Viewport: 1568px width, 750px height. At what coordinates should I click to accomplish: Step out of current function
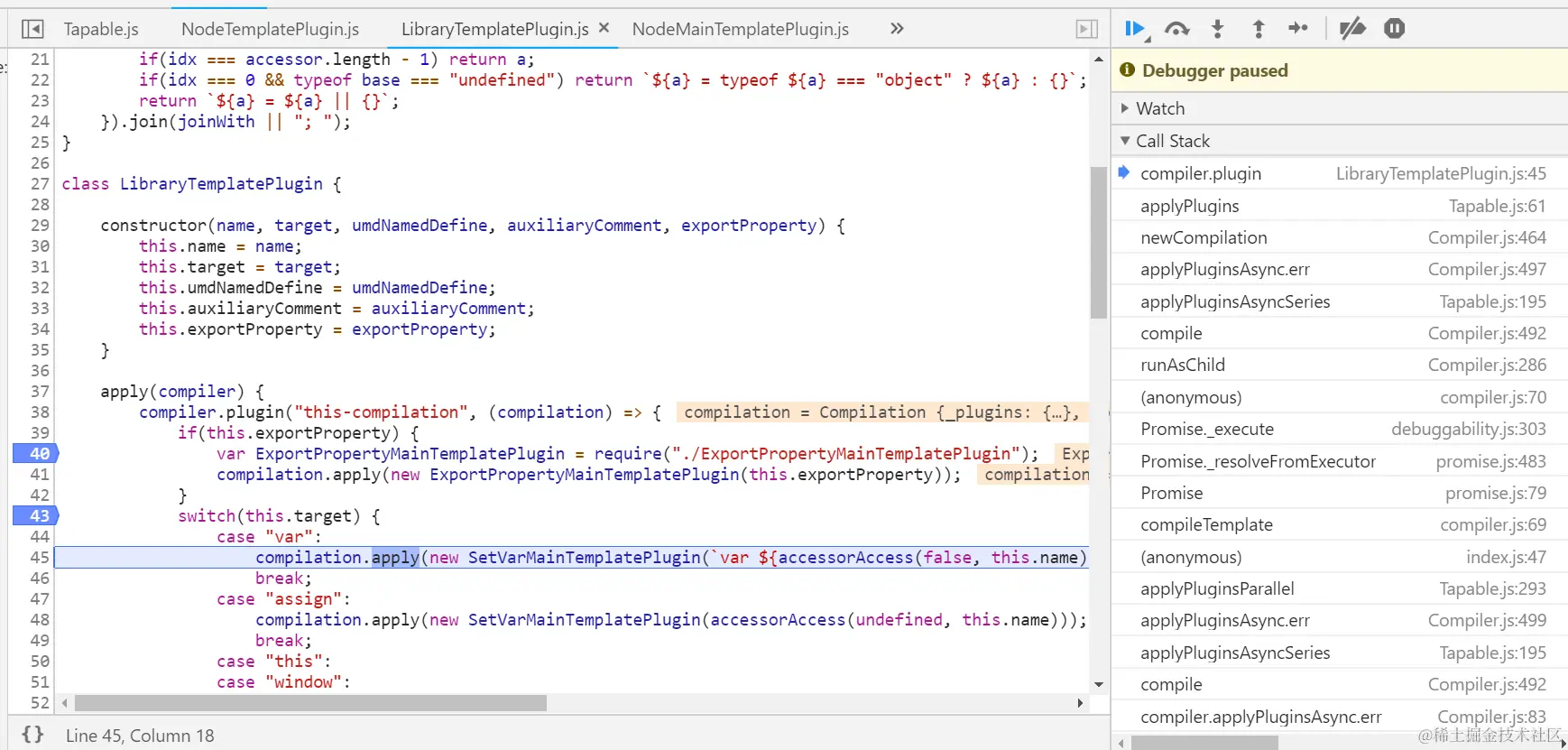tap(1259, 29)
